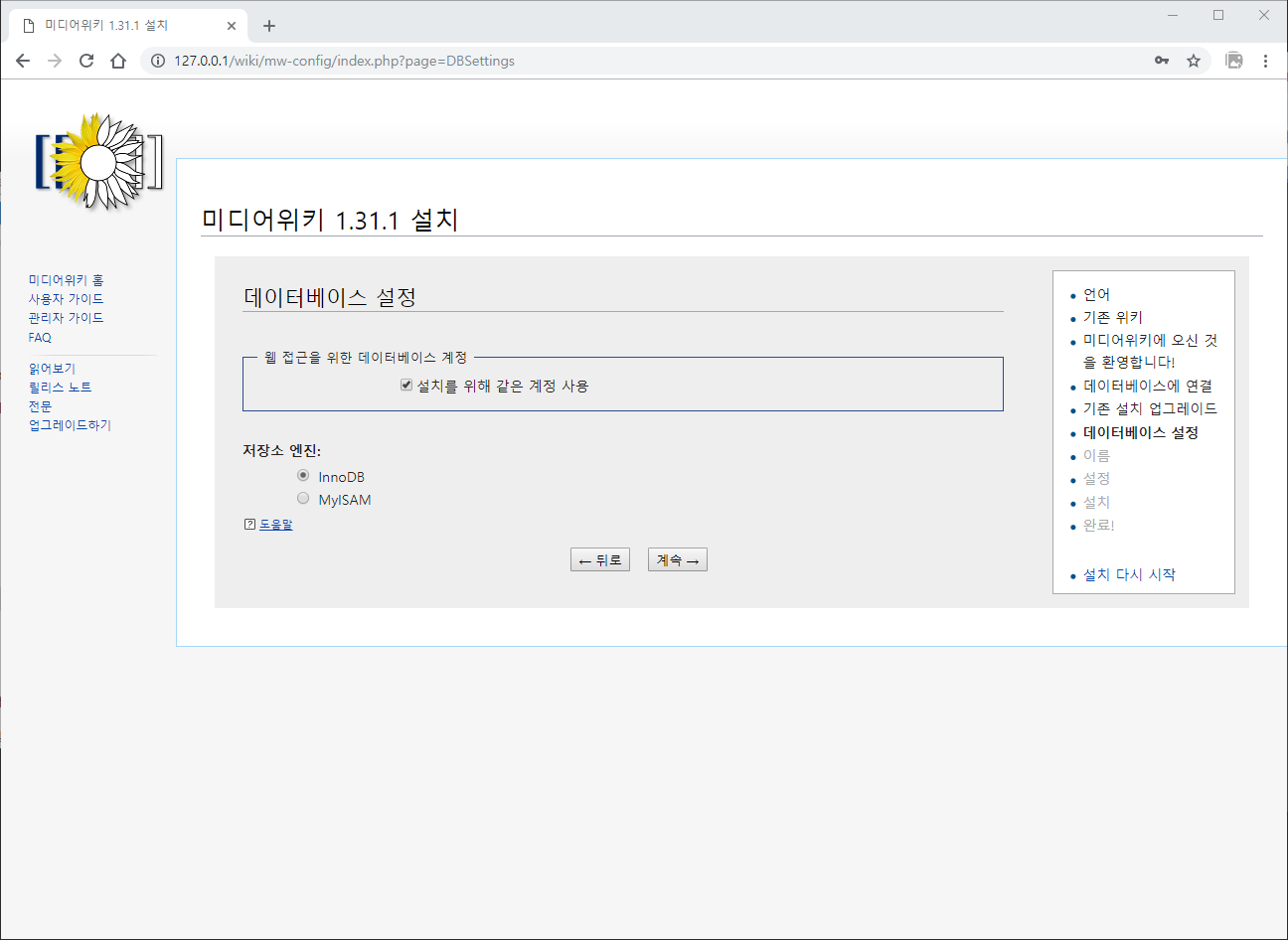The width and height of the screenshot is (1288, 940).
Task: Click the help question-mark icon beside 도움말
Action: (249, 525)
